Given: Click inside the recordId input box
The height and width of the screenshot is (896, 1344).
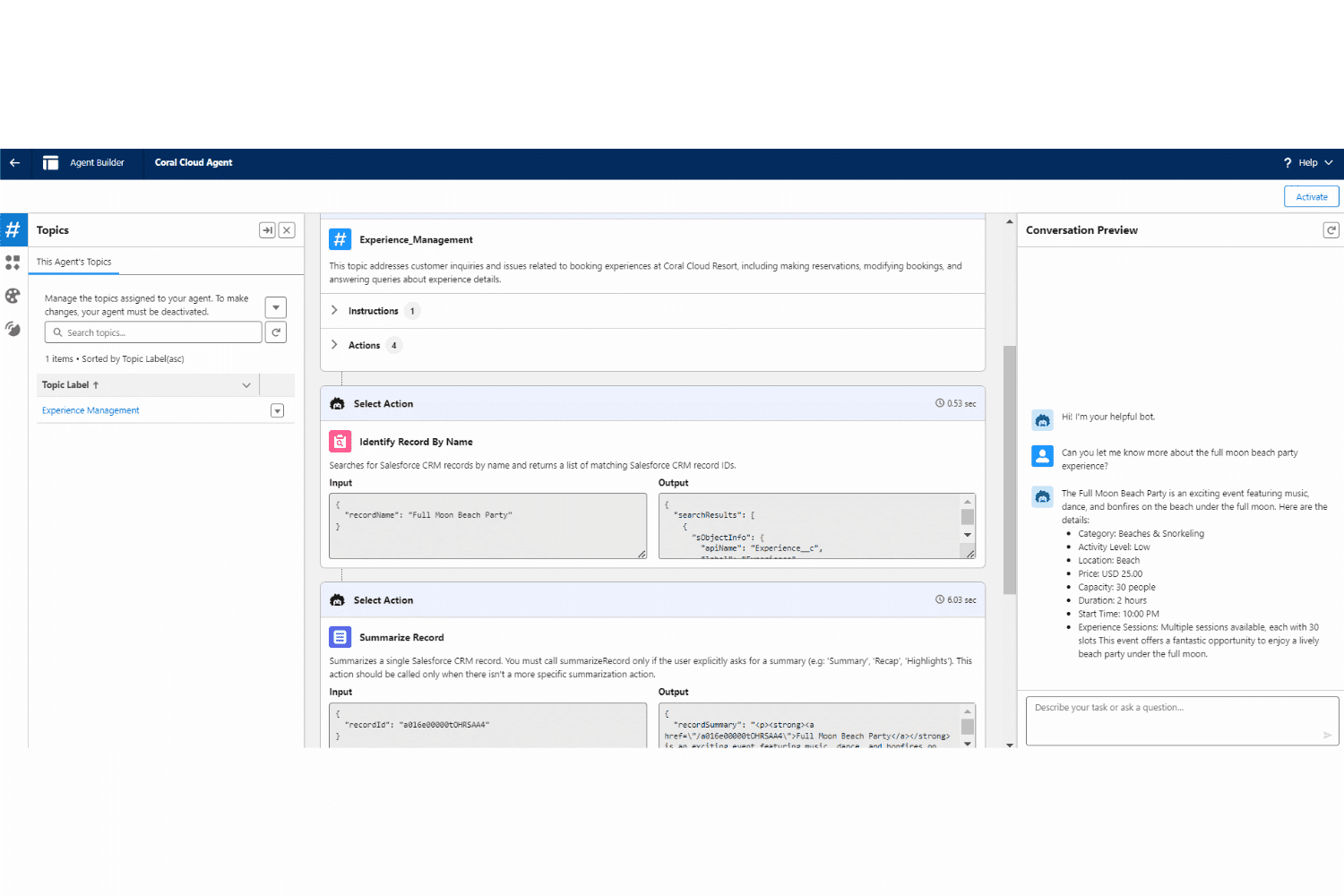Looking at the screenshot, I should pyautogui.click(x=487, y=725).
